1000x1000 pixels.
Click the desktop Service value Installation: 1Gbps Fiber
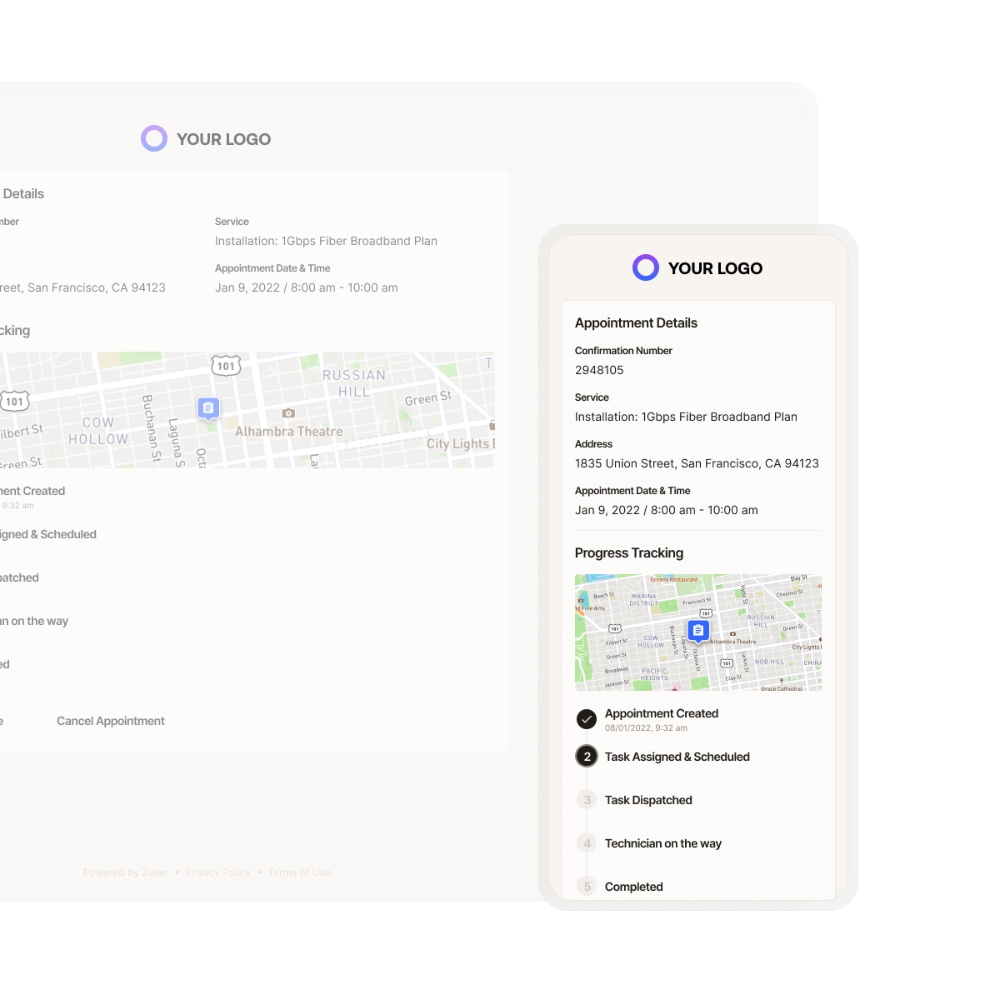326,241
